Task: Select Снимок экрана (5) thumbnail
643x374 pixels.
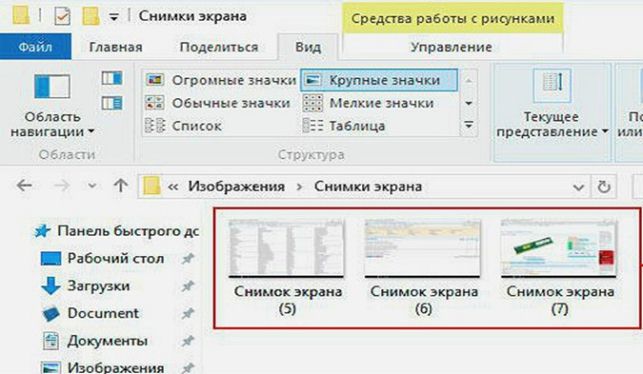Action: tap(286, 249)
